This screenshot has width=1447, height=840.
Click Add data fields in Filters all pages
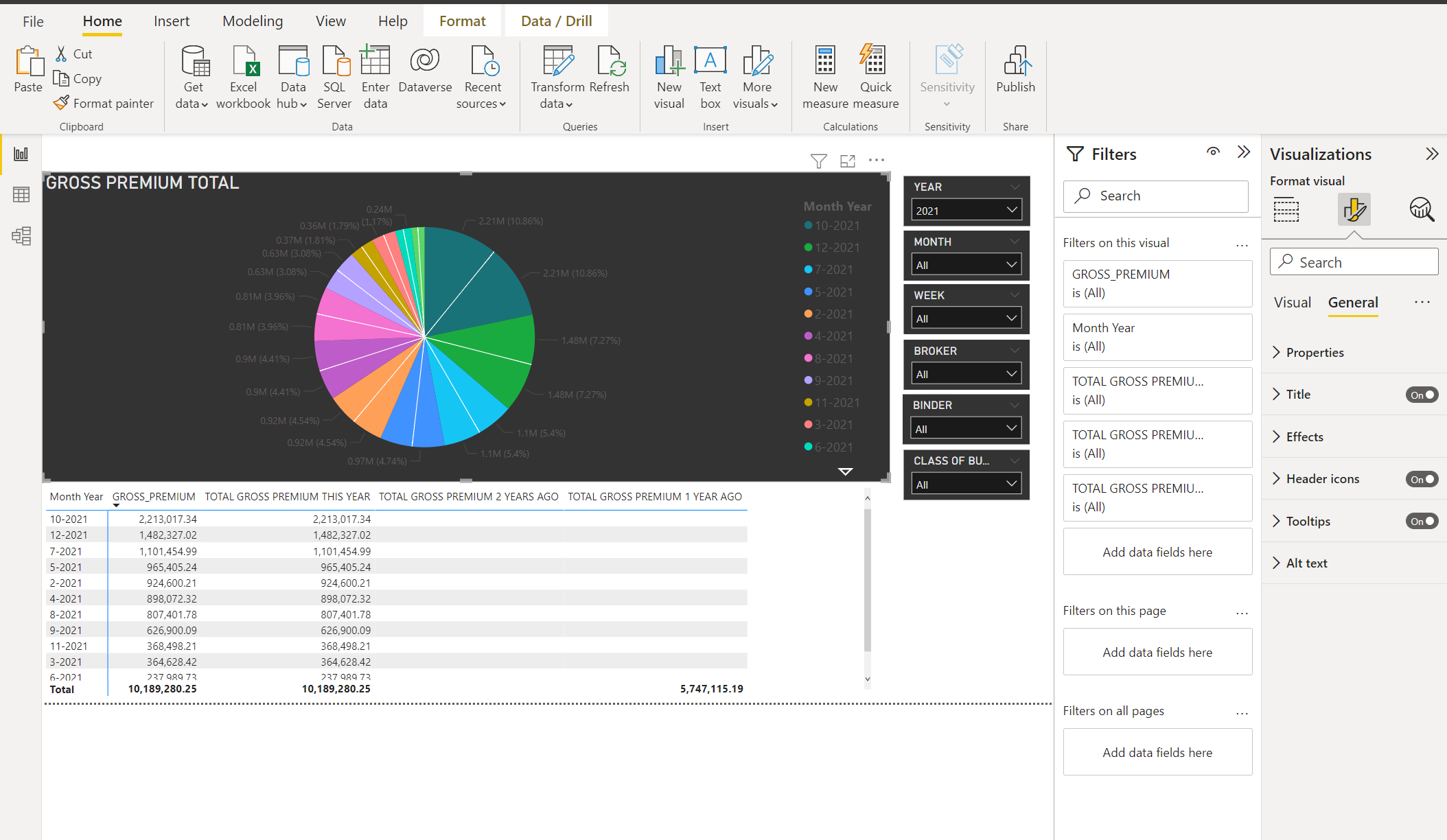pos(1157,752)
